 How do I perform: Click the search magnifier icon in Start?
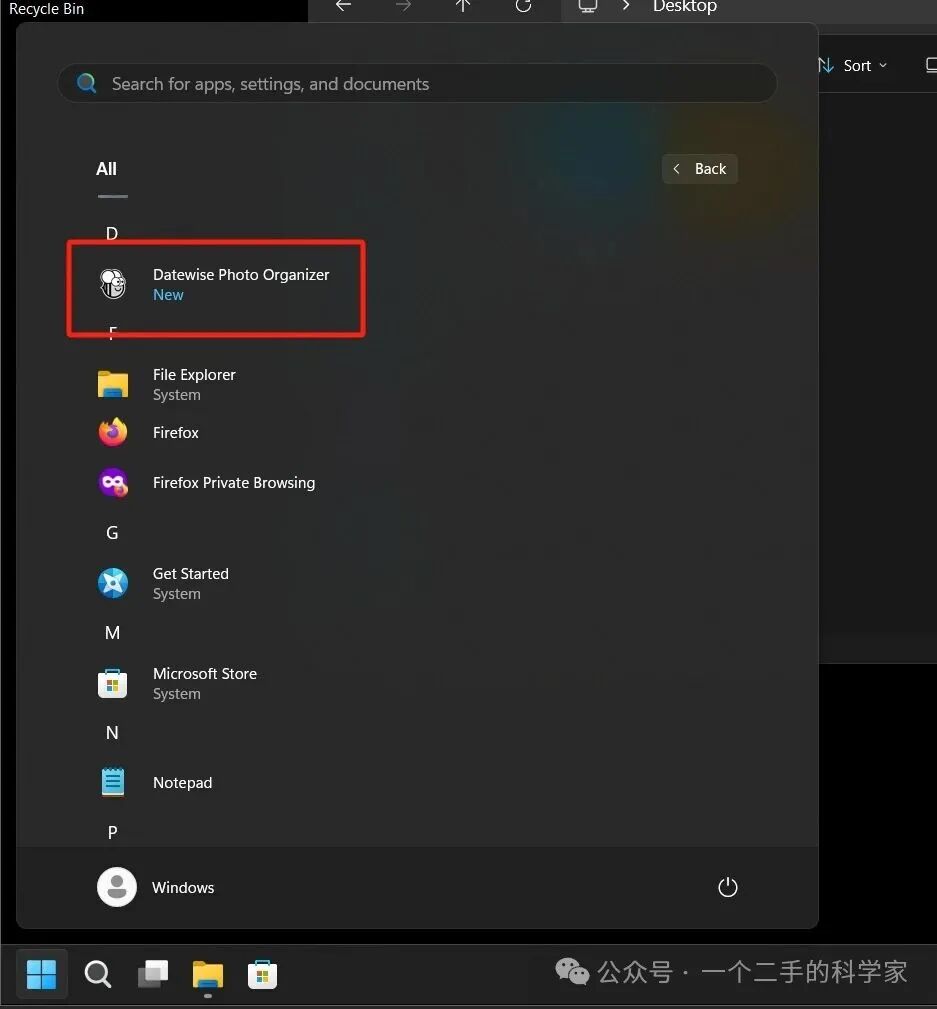86,83
